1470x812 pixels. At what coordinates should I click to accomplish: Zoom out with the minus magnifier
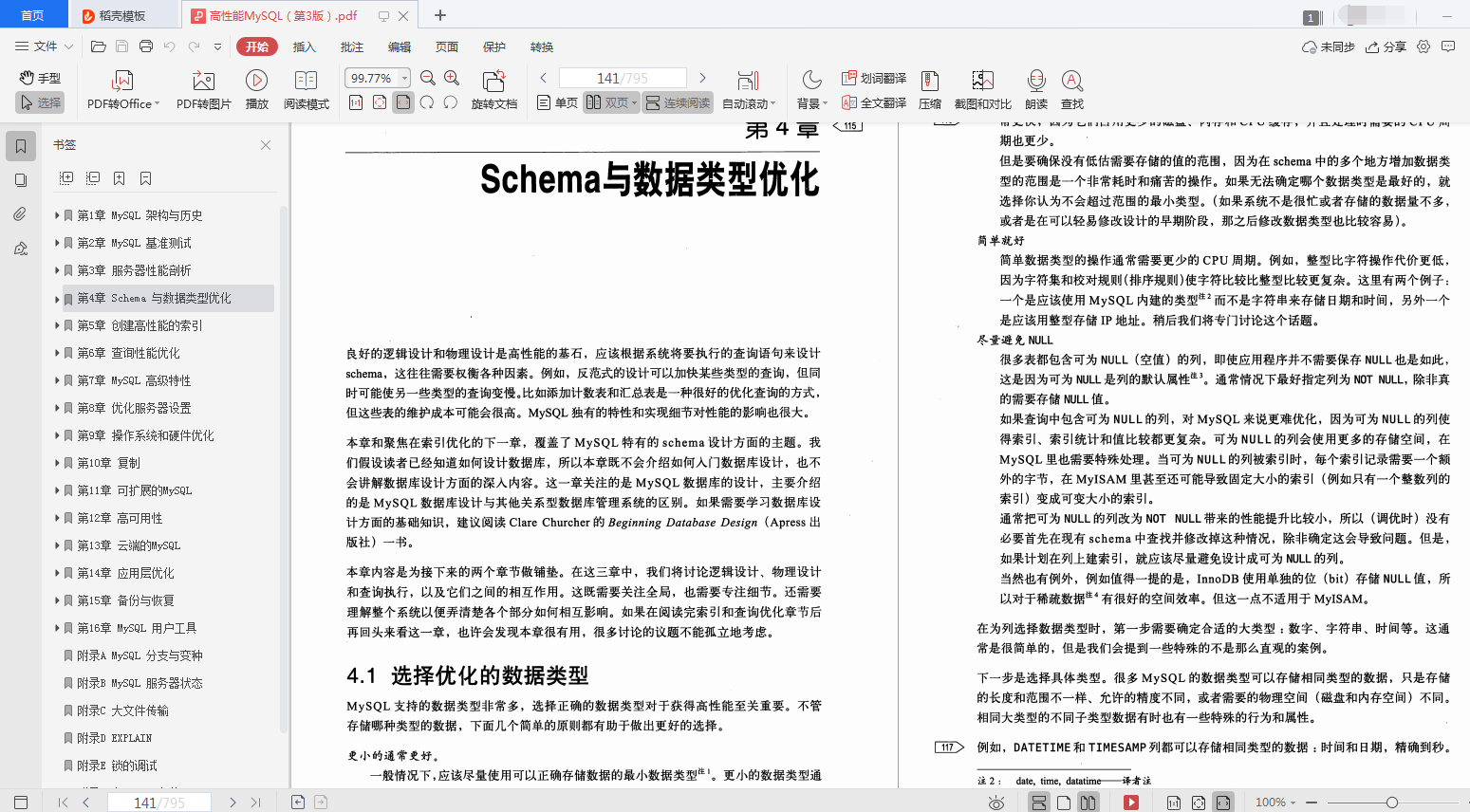coord(428,78)
